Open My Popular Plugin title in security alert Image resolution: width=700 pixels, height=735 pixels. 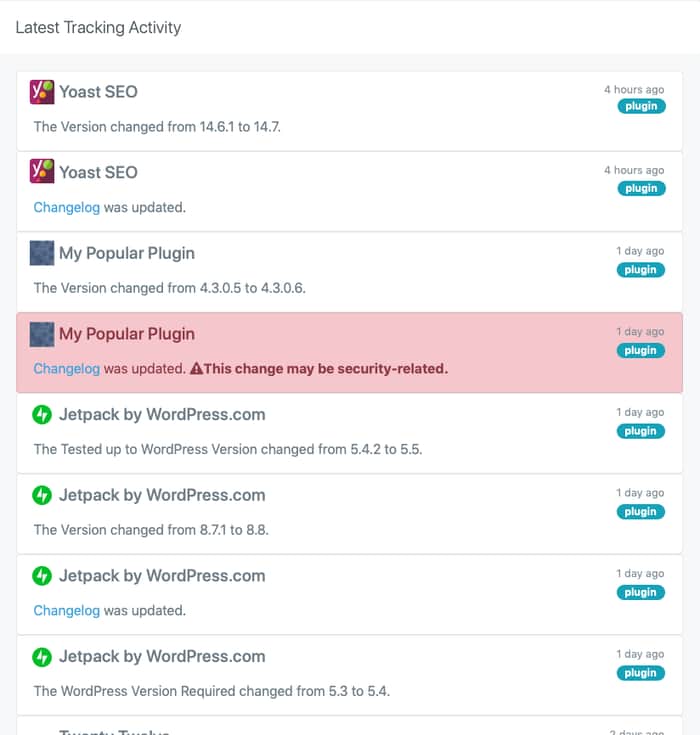(127, 334)
